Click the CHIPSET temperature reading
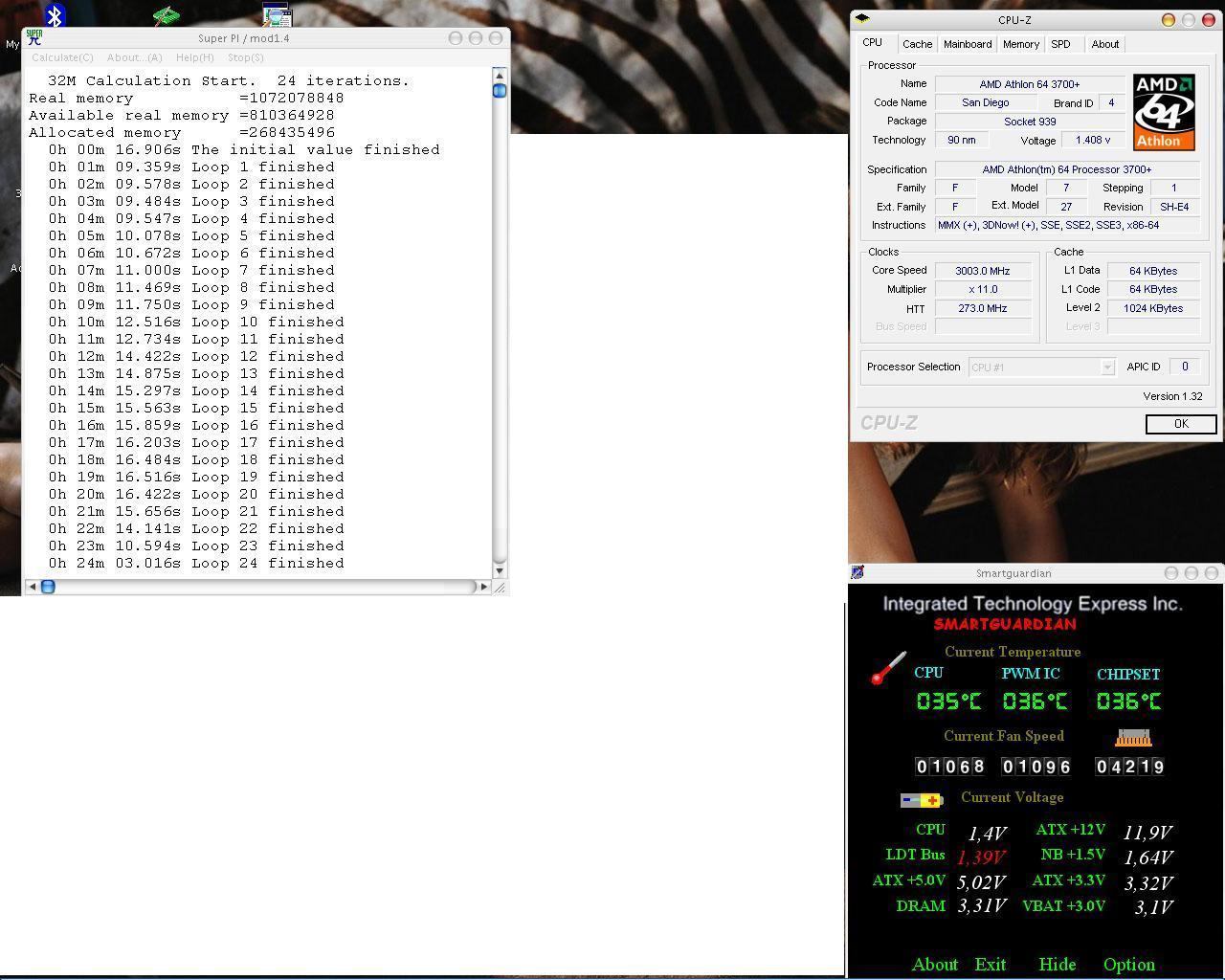The height and width of the screenshot is (980, 1225). pyautogui.click(x=1129, y=702)
